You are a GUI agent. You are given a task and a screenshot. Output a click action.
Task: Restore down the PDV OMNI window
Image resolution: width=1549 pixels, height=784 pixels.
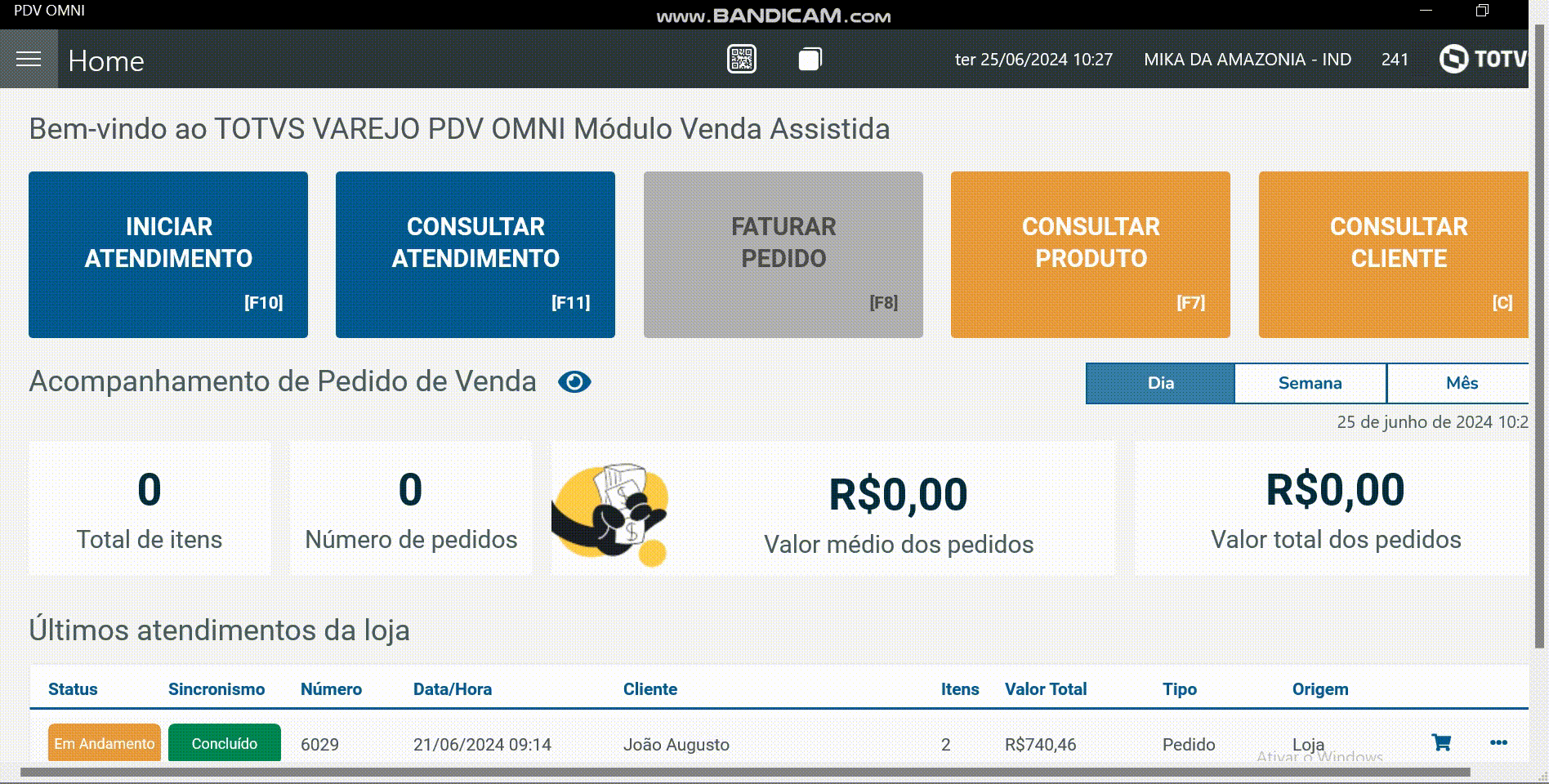[x=1483, y=11]
